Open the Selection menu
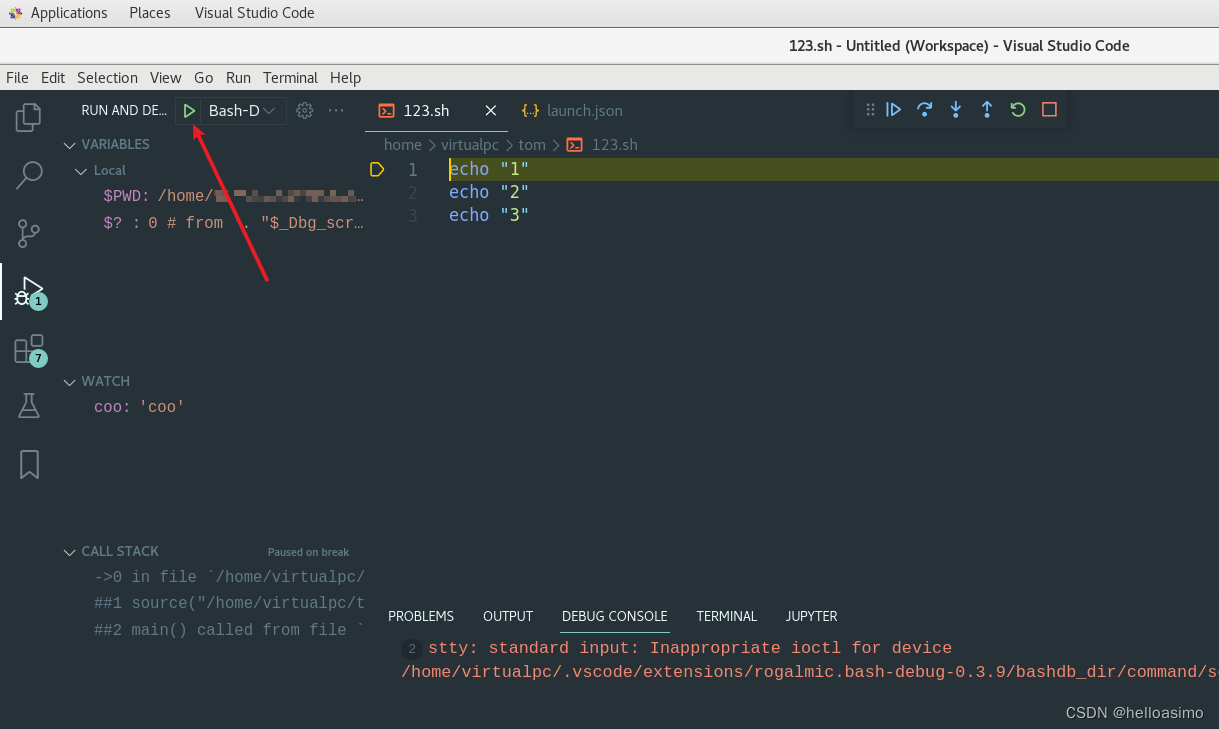 107,77
